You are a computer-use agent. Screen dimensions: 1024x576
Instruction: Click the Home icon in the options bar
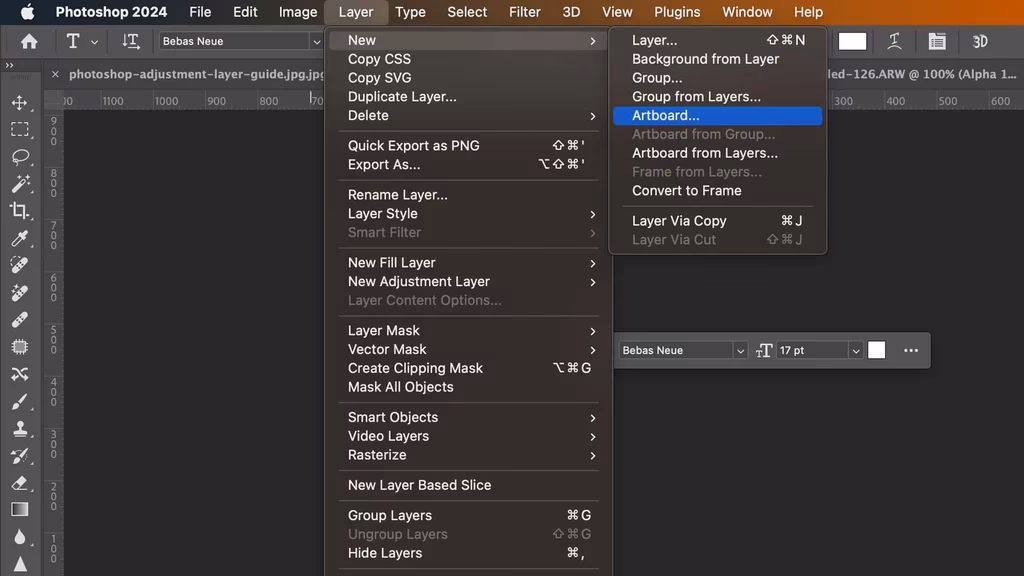28,41
